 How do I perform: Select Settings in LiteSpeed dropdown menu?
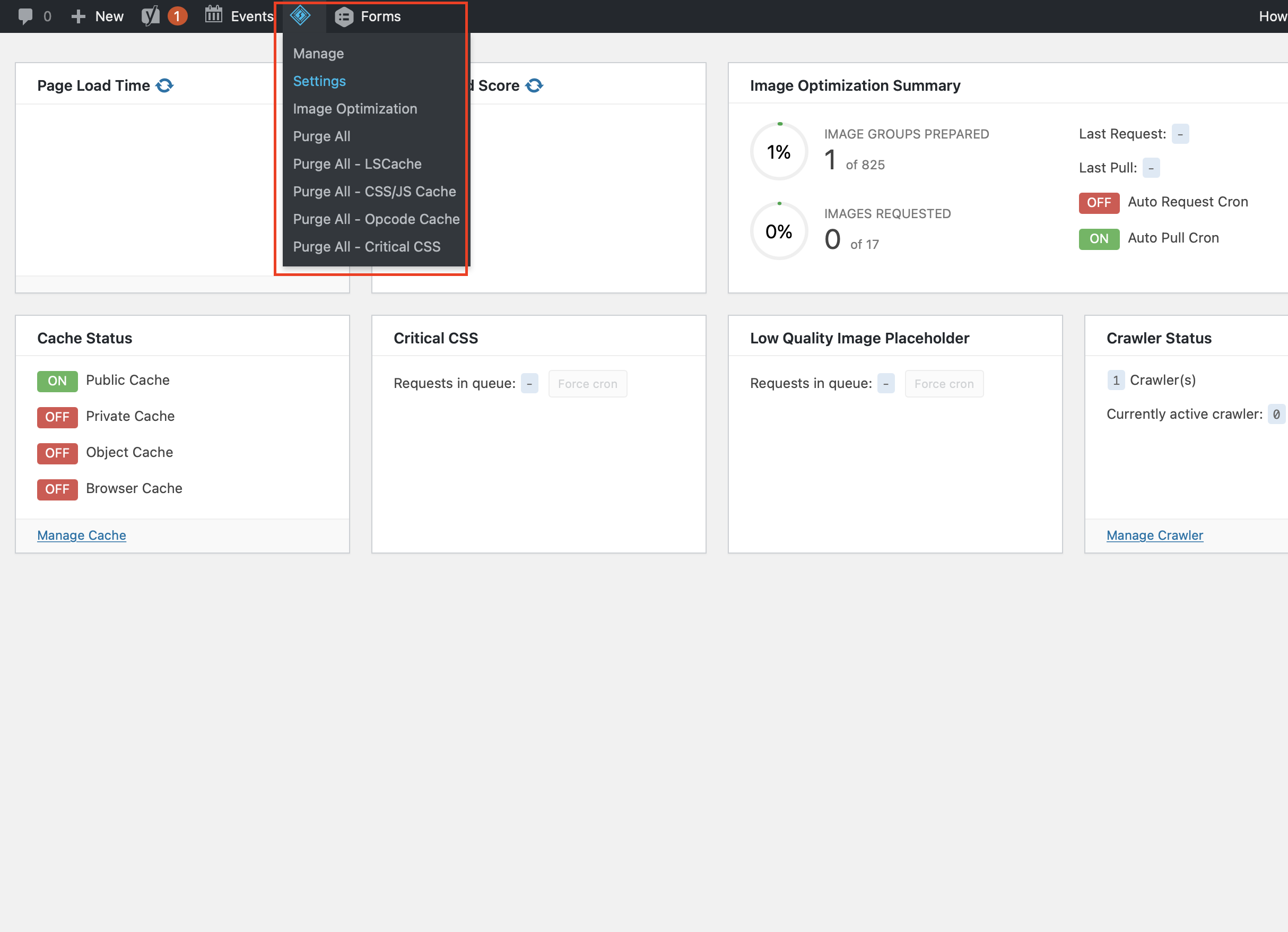click(319, 81)
